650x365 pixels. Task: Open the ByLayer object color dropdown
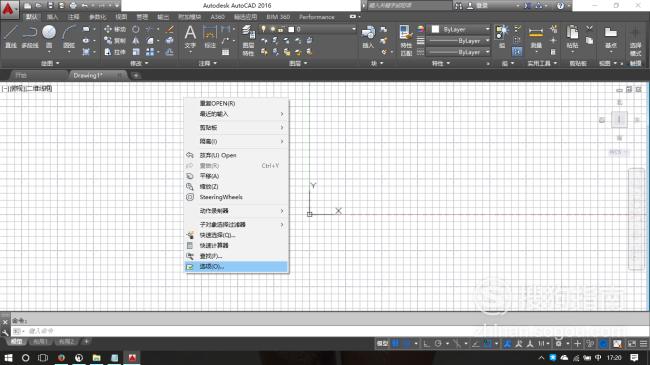coord(487,29)
